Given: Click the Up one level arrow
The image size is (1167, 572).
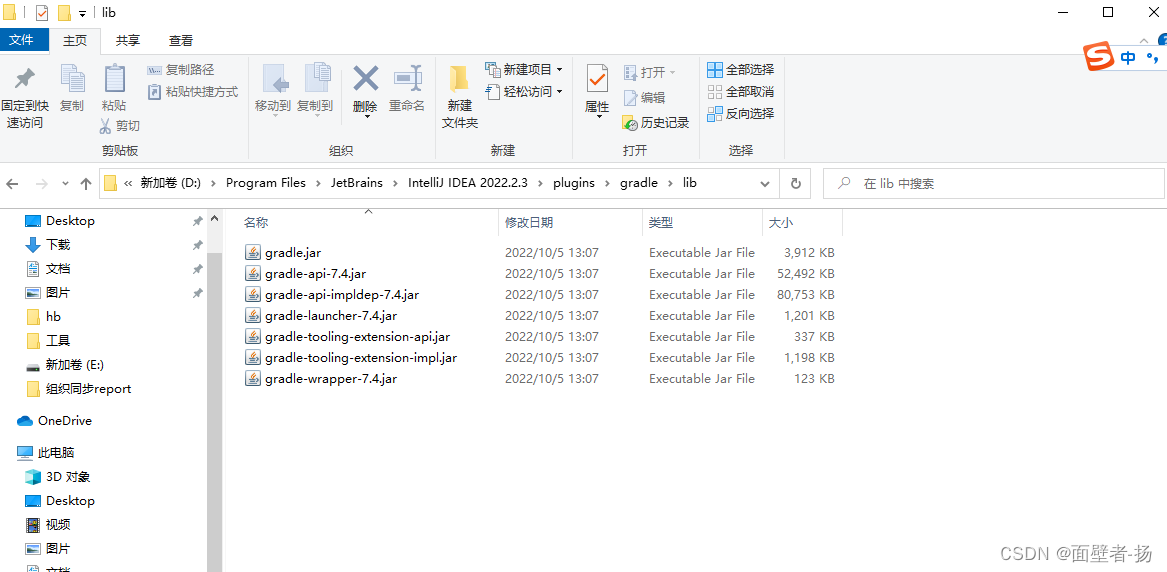Looking at the screenshot, I should [x=86, y=183].
